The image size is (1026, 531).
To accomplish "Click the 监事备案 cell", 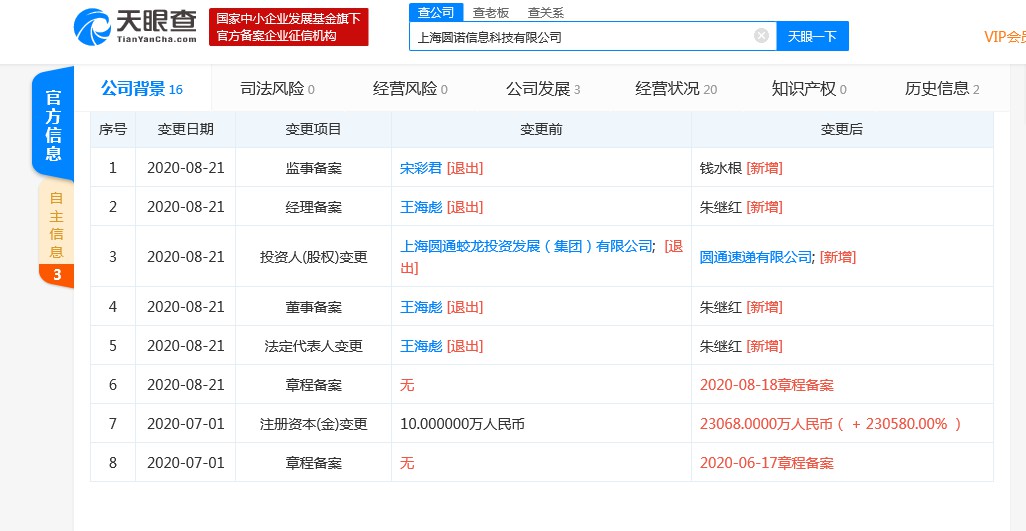I will pos(313,168).
